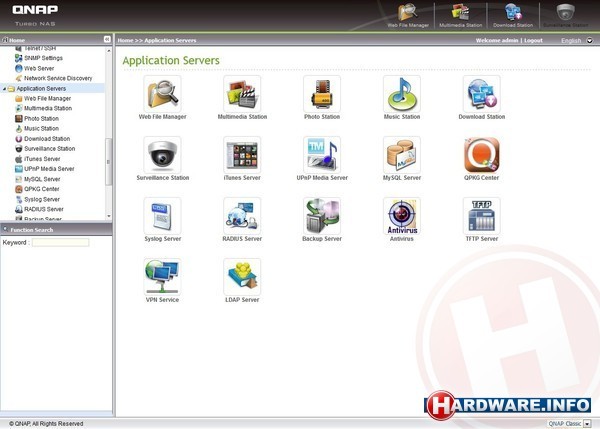Viewport: 600px width, 429px height.
Task: Click sidebar scrollbar down arrow
Action: (x=109, y=216)
